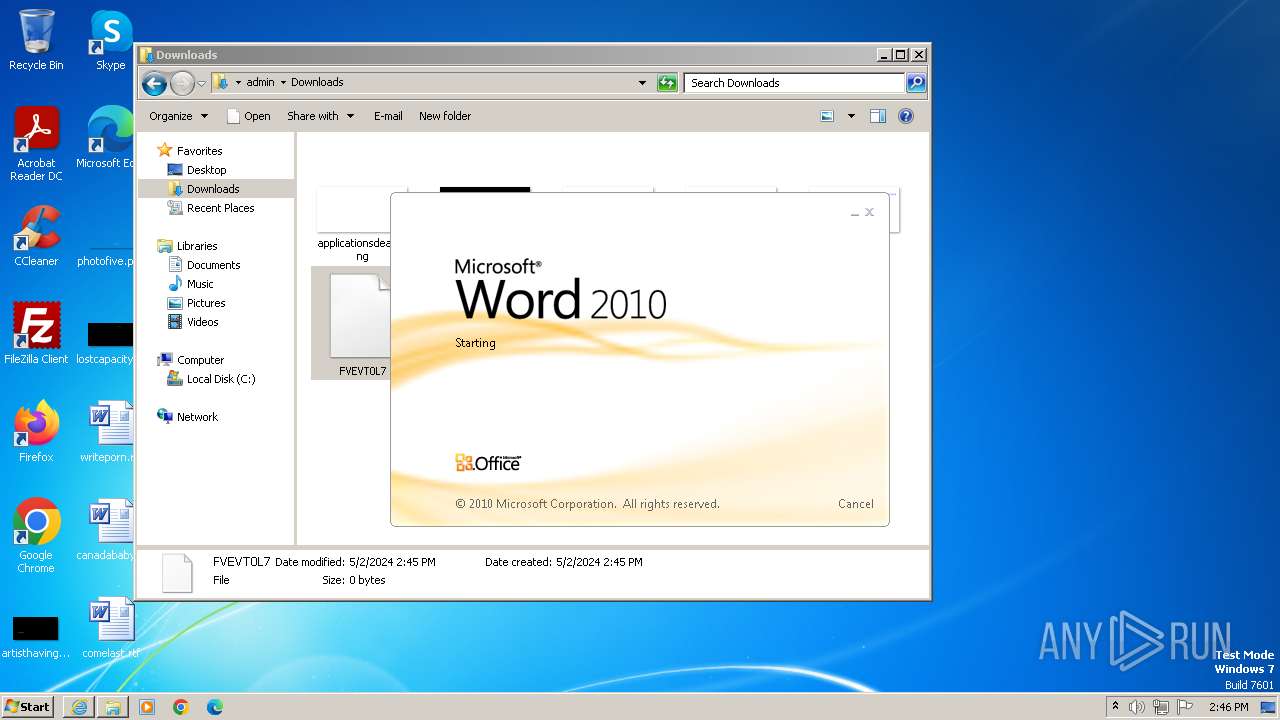Click the Open toolbar button
The width and height of the screenshot is (1280, 720).
(249, 116)
